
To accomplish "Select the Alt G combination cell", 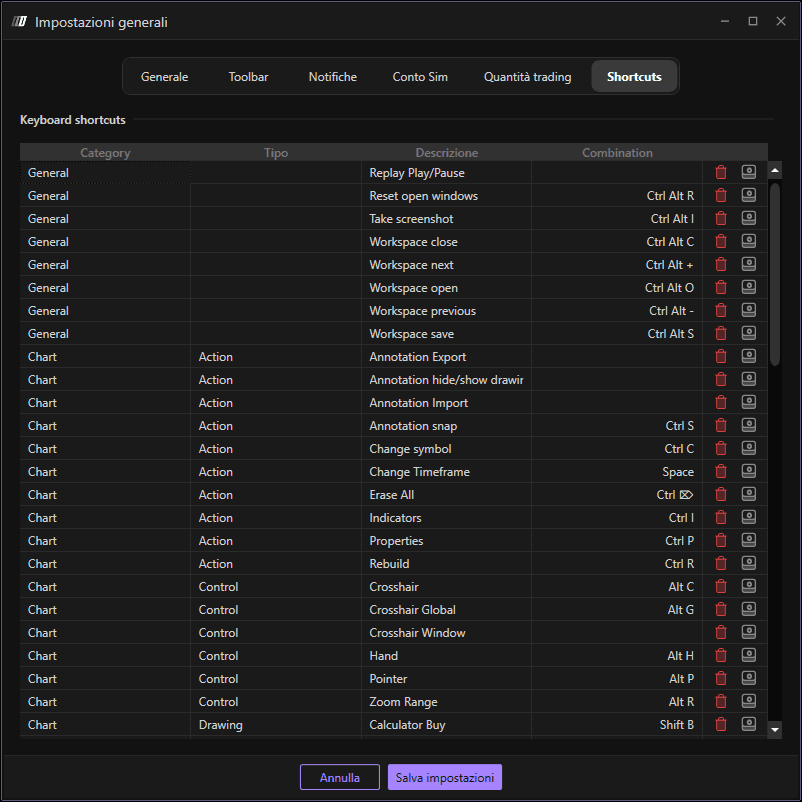I will point(617,610).
